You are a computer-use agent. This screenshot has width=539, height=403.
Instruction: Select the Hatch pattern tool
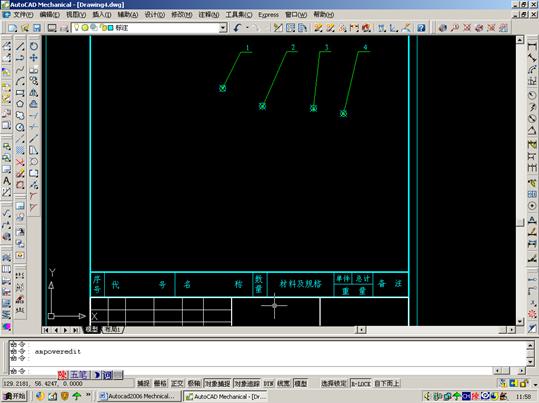pos(20,150)
